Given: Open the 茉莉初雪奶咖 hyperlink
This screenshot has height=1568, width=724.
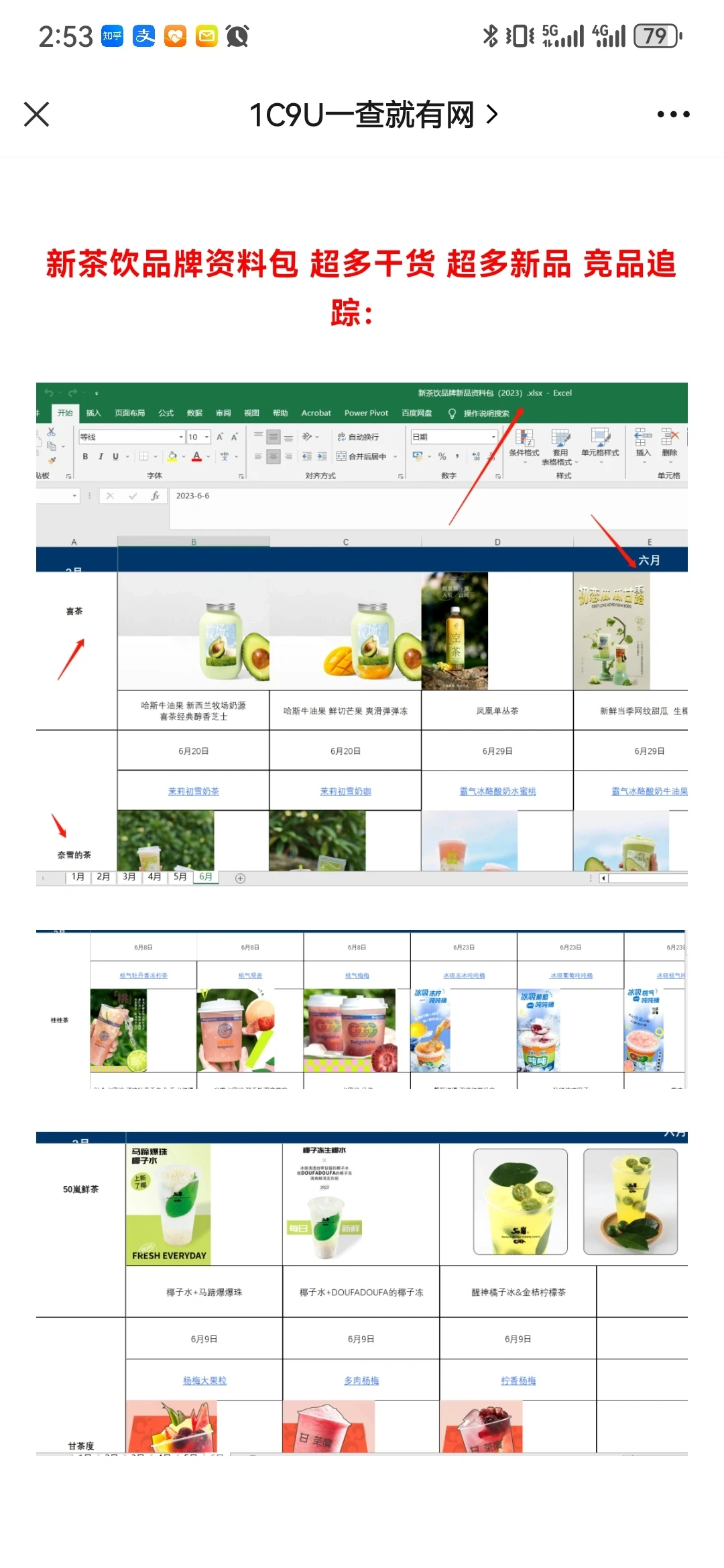Looking at the screenshot, I should tap(345, 791).
